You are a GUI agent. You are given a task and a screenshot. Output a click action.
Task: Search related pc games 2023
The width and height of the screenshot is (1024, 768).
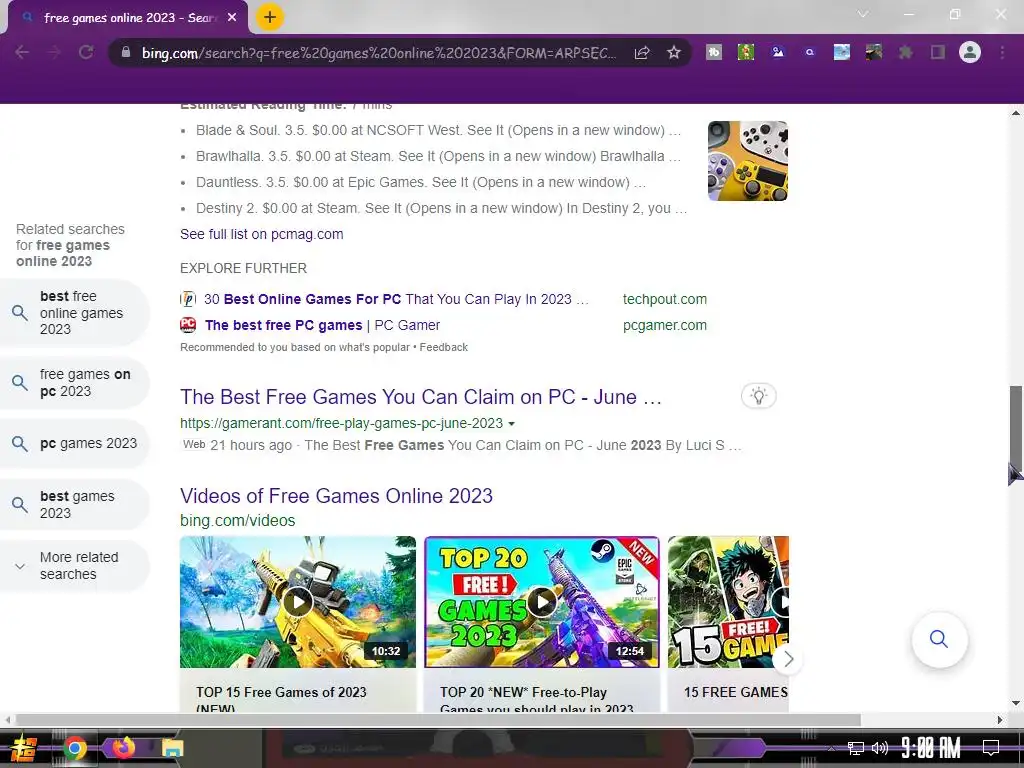(x=74, y=443)
